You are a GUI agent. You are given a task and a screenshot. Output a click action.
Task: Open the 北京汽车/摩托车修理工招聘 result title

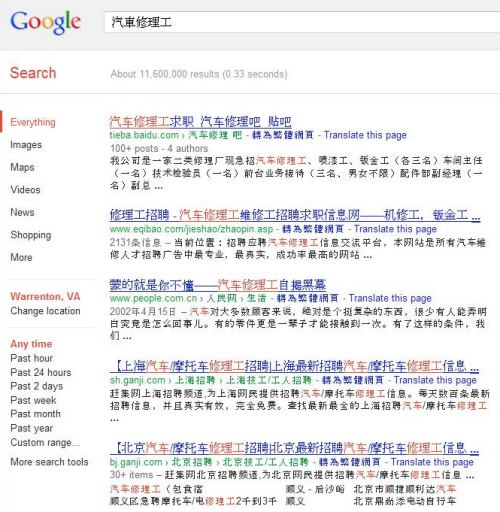pyautogui.click(x=294, y=448)
